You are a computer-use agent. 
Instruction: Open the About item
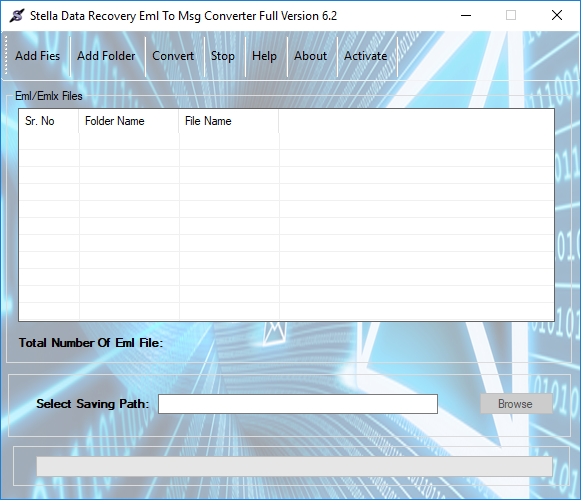[311, 56]
